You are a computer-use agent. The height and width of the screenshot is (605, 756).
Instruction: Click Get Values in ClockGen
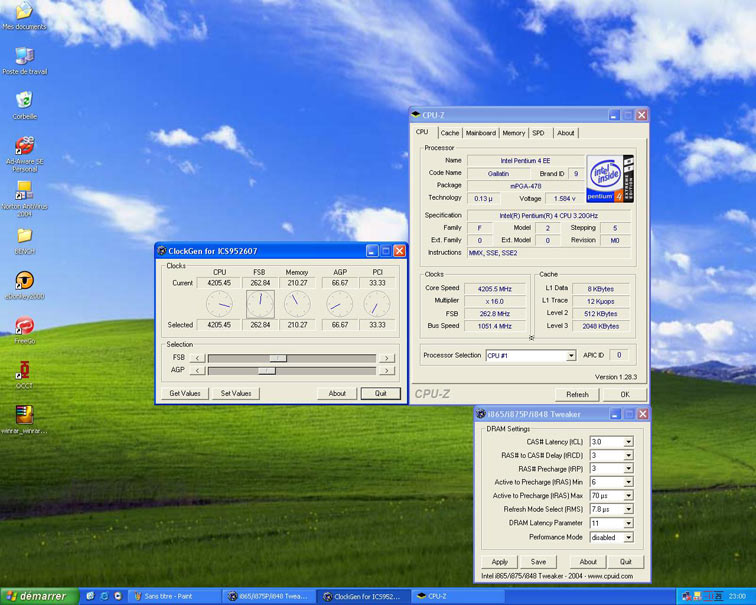coord(185,393)
